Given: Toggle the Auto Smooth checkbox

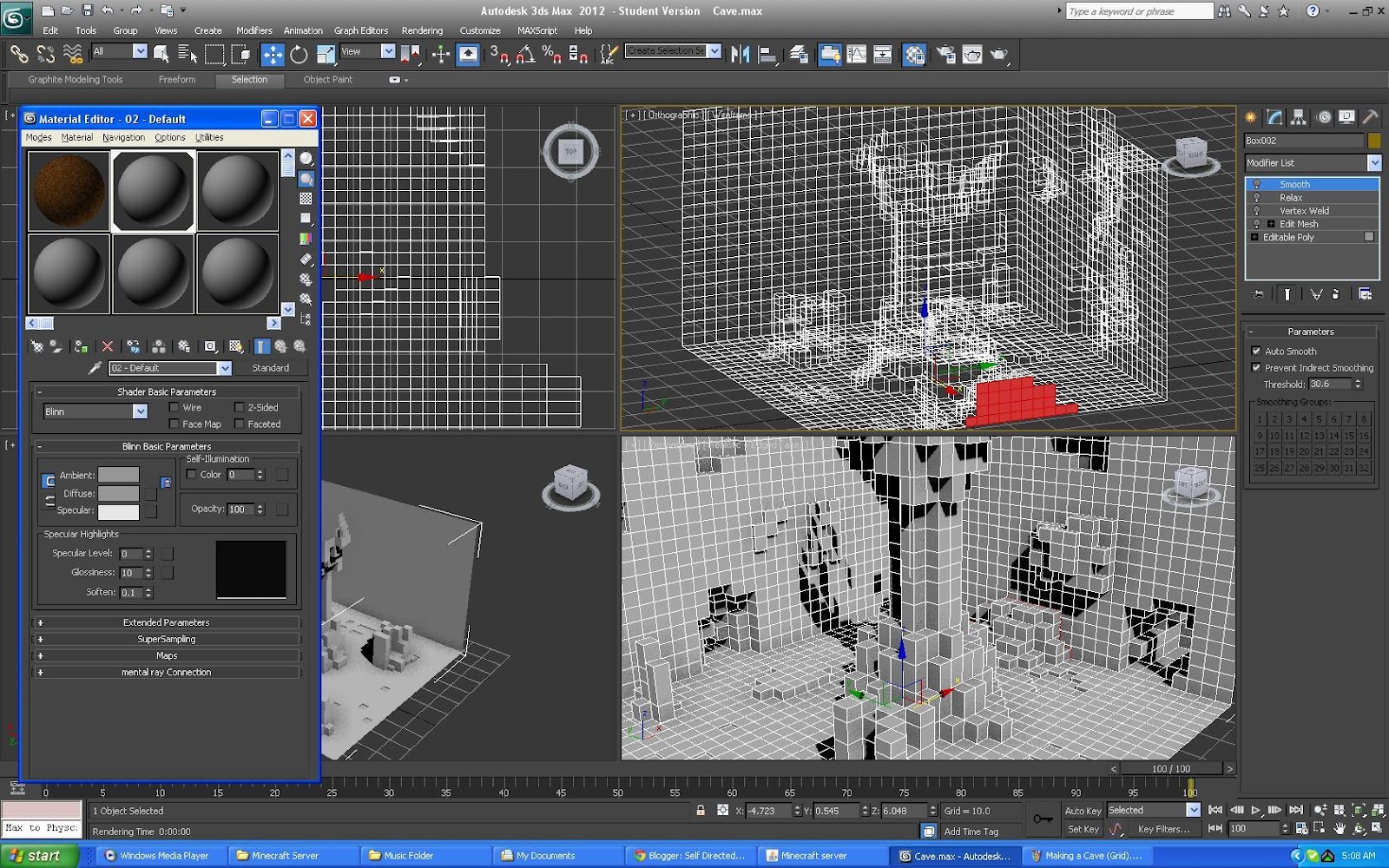Looking at the screenshot, I should coord(1256,352).
